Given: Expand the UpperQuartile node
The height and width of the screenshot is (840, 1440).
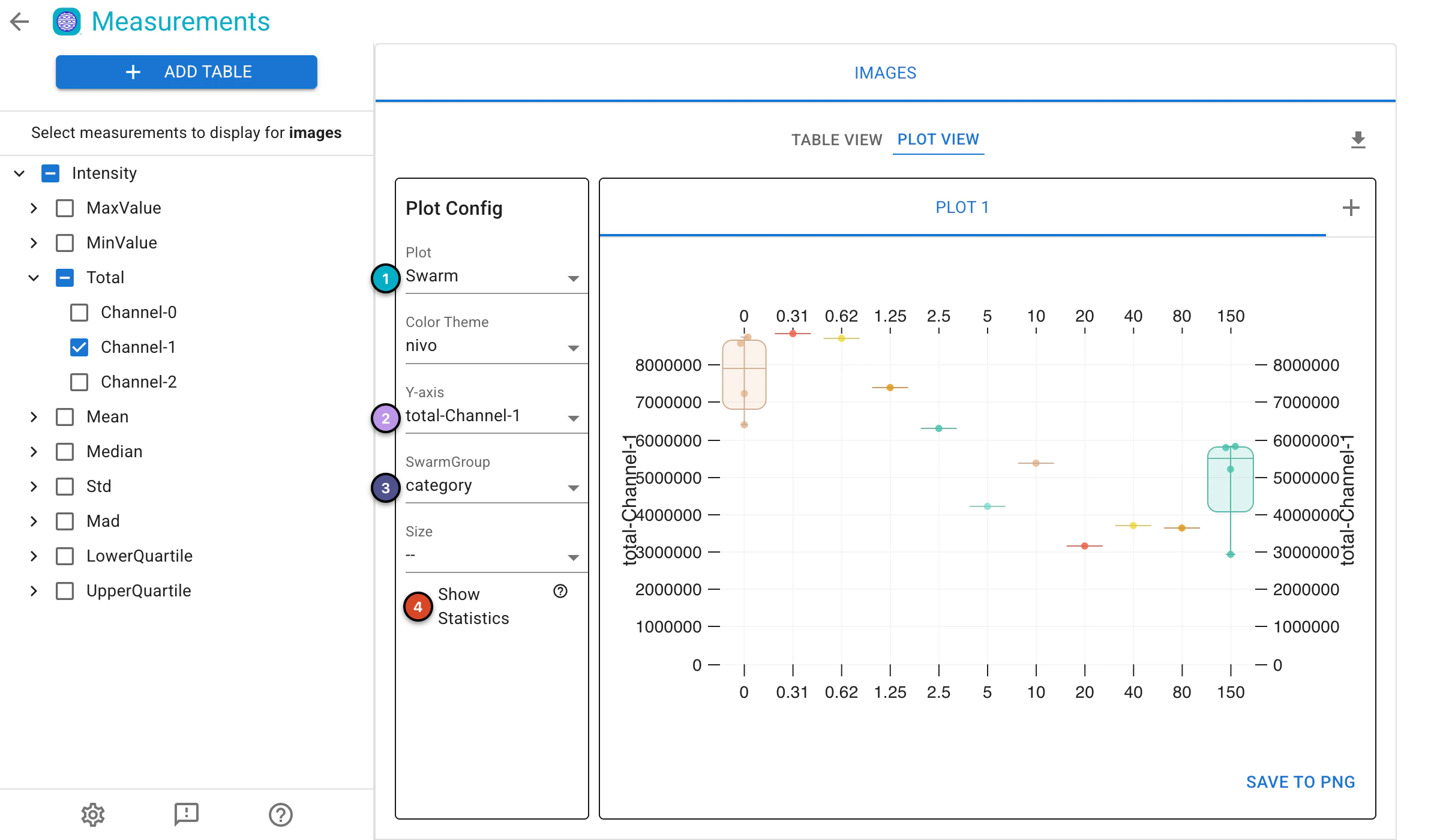Looking at the screenshot, I should pyautogui.click(x=34, y=591).
